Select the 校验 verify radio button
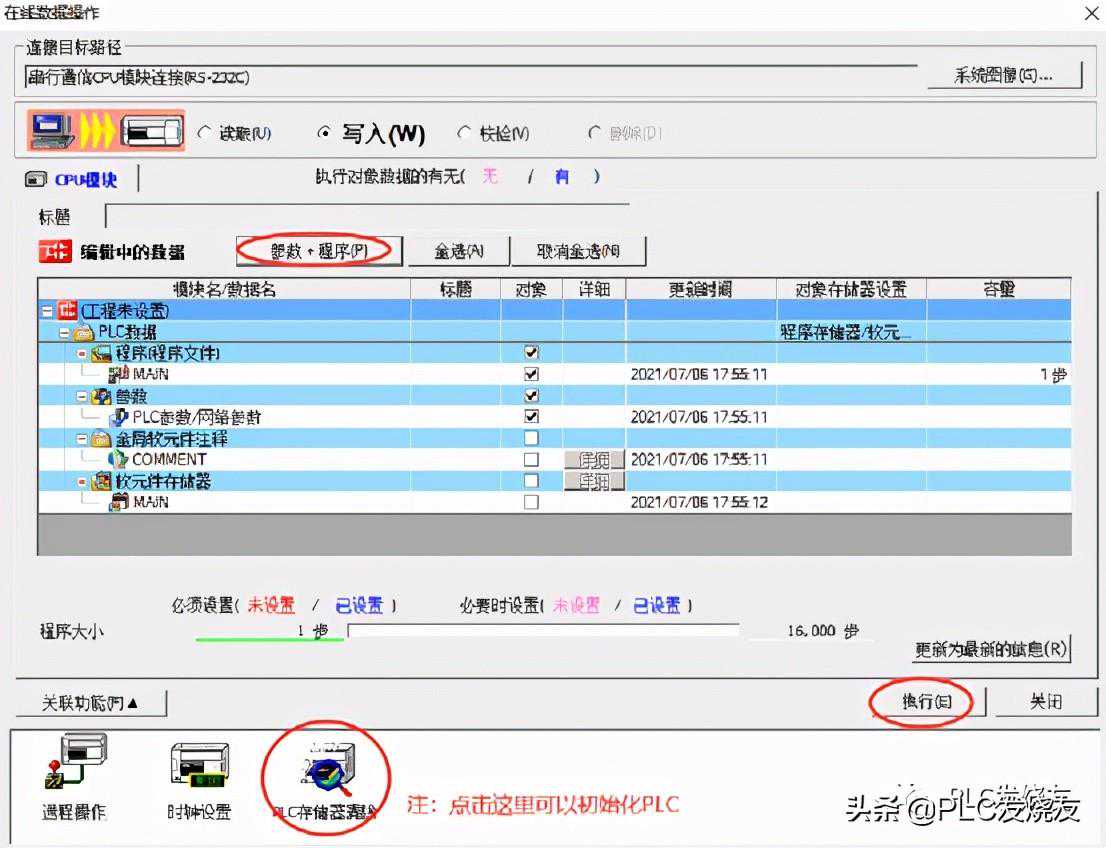Screen dimensions: 1106x848 (x=464, y=133)
